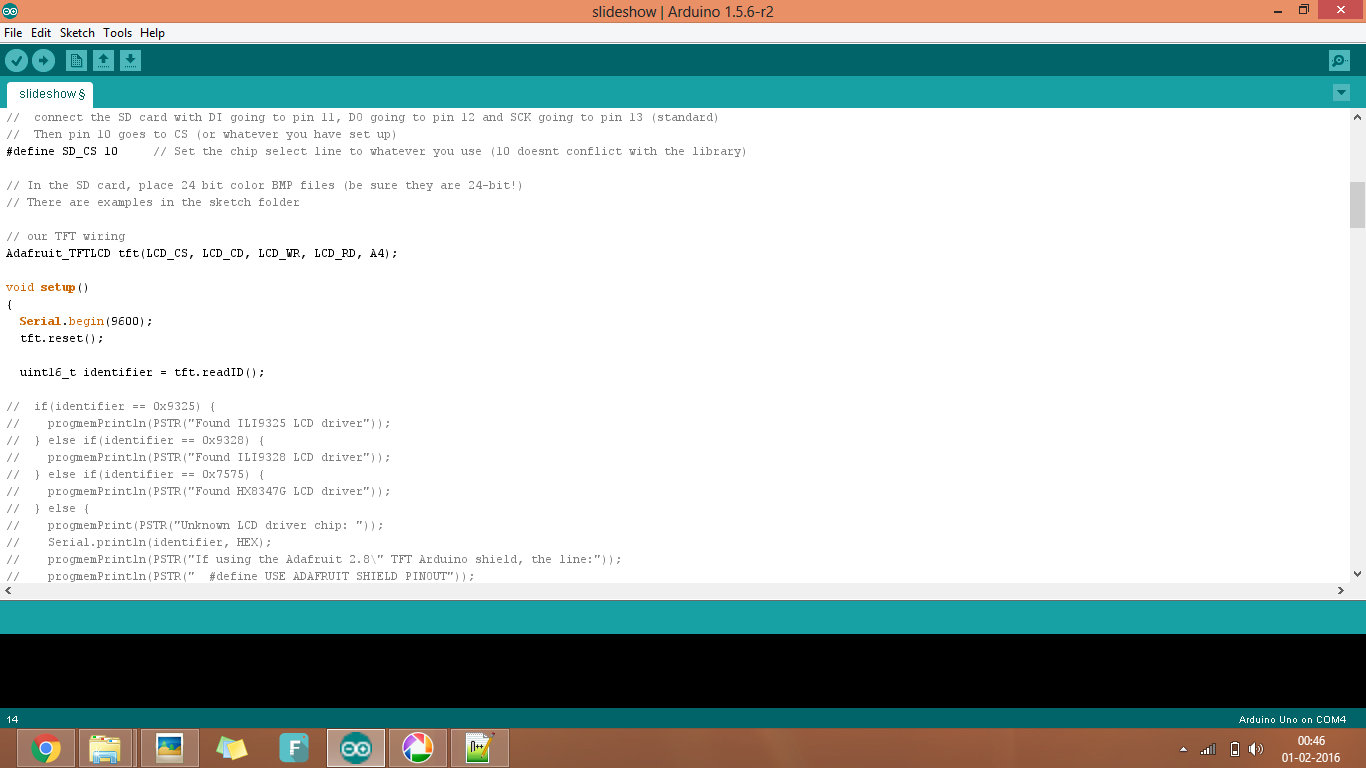
Task: Save the sketch with the Save icon
Action: pyautogui.click(x=130, y=61)
